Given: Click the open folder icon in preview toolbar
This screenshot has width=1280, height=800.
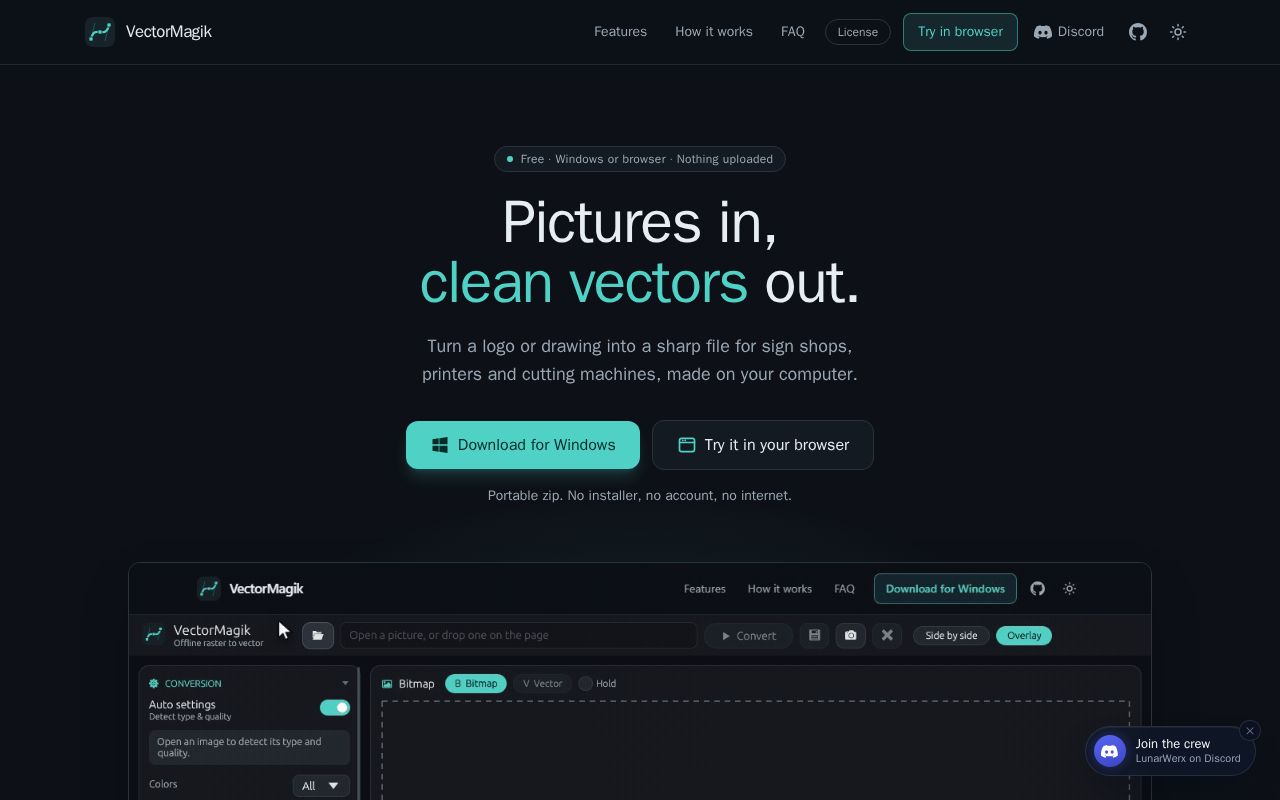Looking at the screenshot, I should point(318,635).
